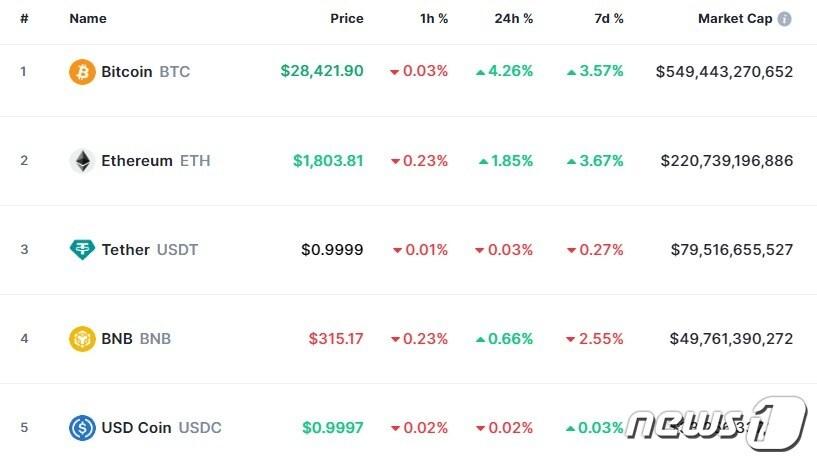Click Ethereum's $220,739,196,886 market cap
Image resolution: width=817 pixels, height=463 pixels.
coord(727,161)
